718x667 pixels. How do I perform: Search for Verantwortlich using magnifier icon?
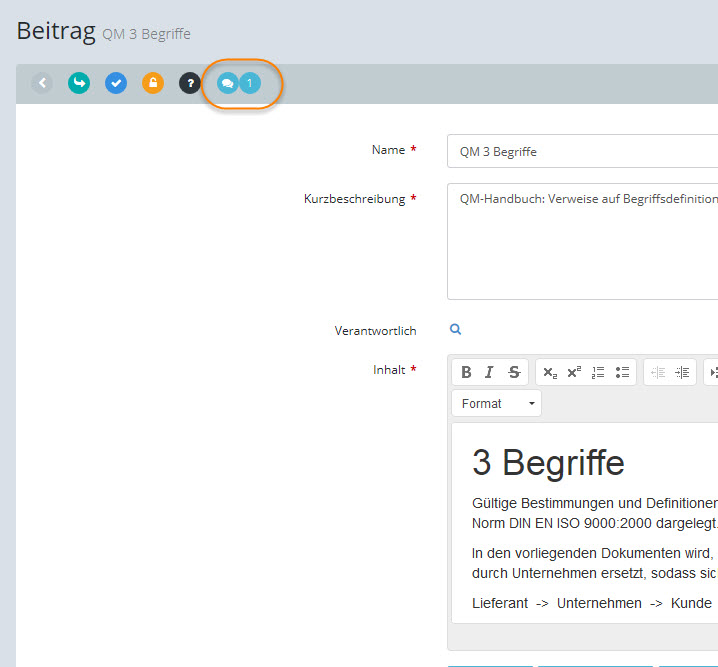click(455, 330)
